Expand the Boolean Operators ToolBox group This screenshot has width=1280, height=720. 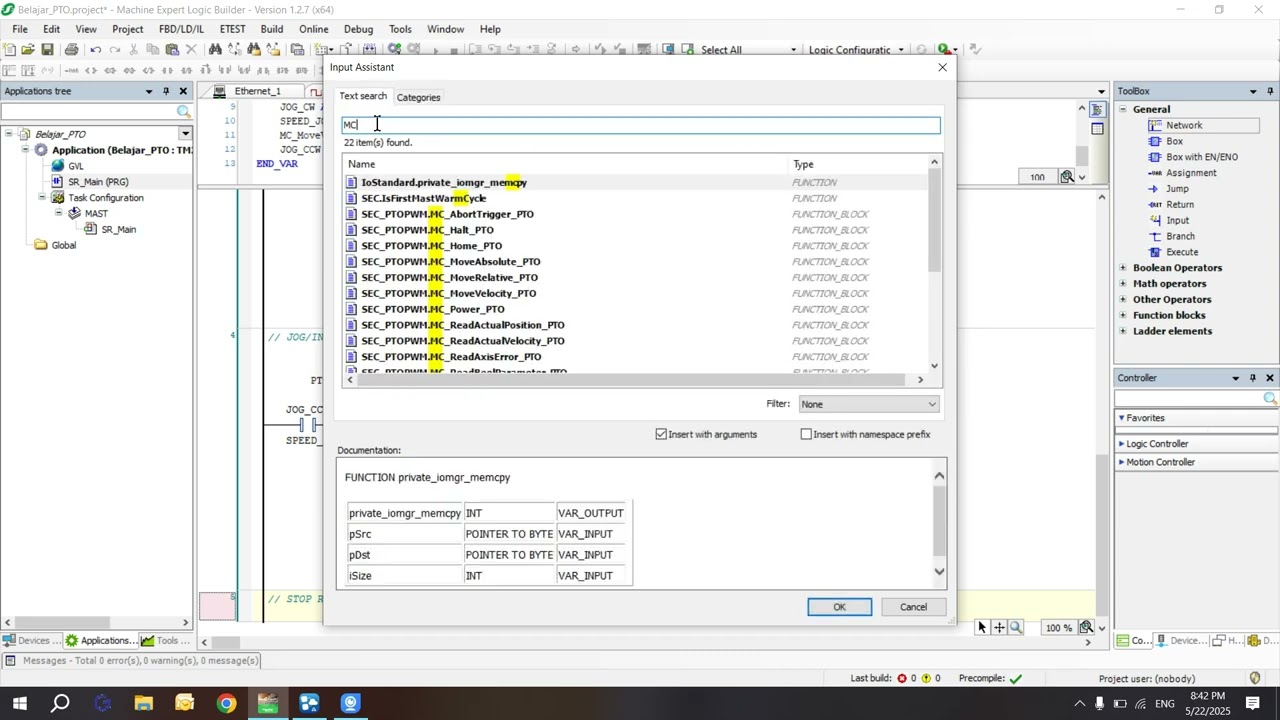[1123, 268]
